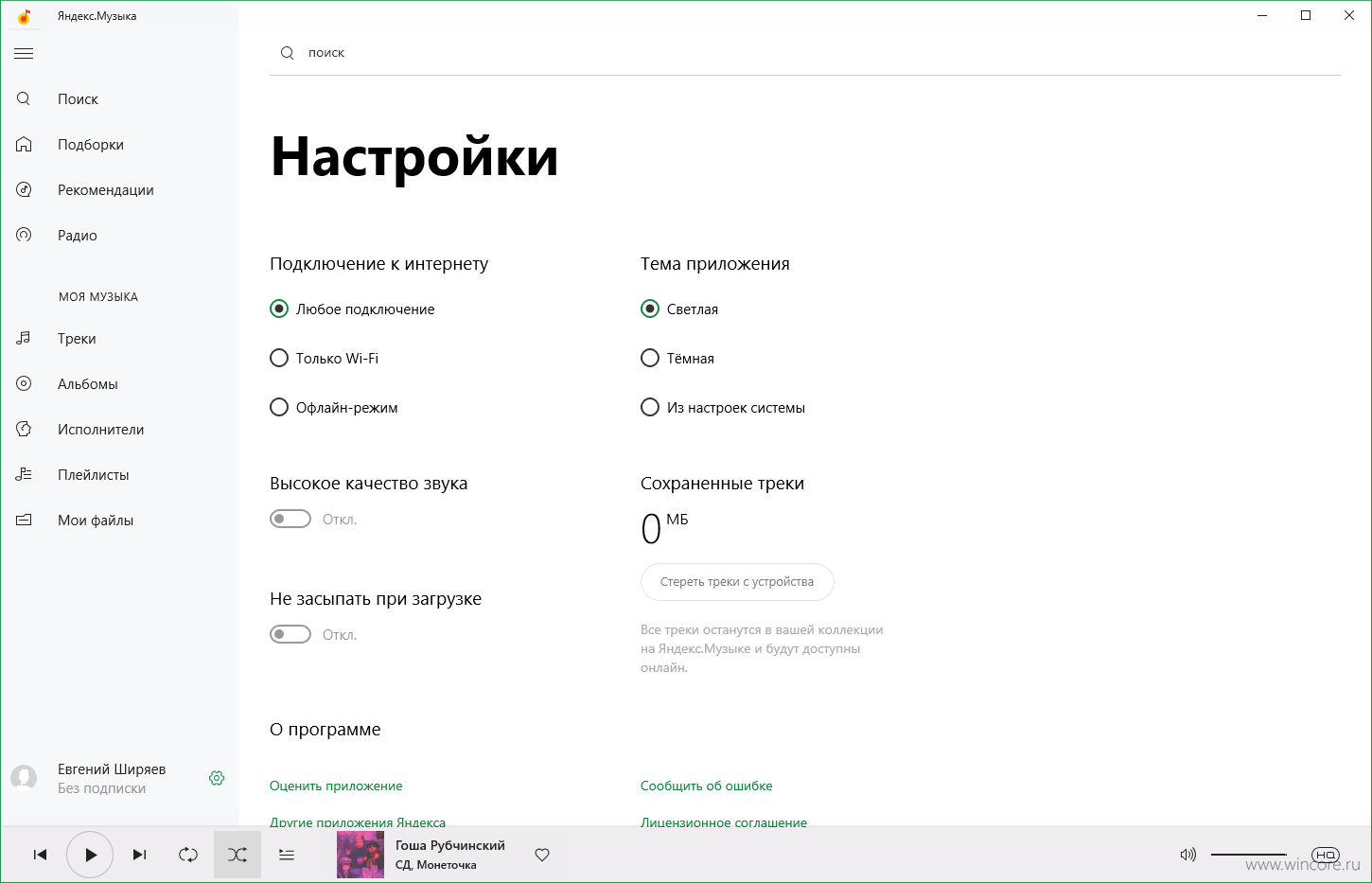Click the album cover thumbnail in player
This screenshot has width=1372, height=883.
(x=361, y=855)
